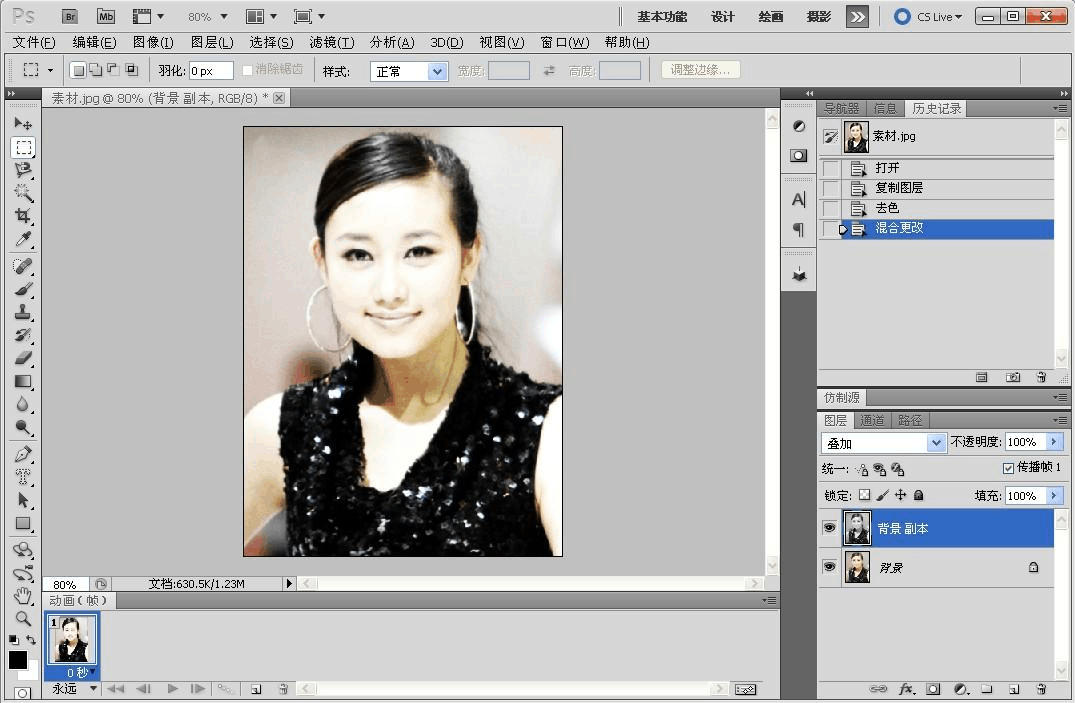Open the 填充 slider arrow
Viewport: 1075px width, 703px height.
[x=1054, y=495]
